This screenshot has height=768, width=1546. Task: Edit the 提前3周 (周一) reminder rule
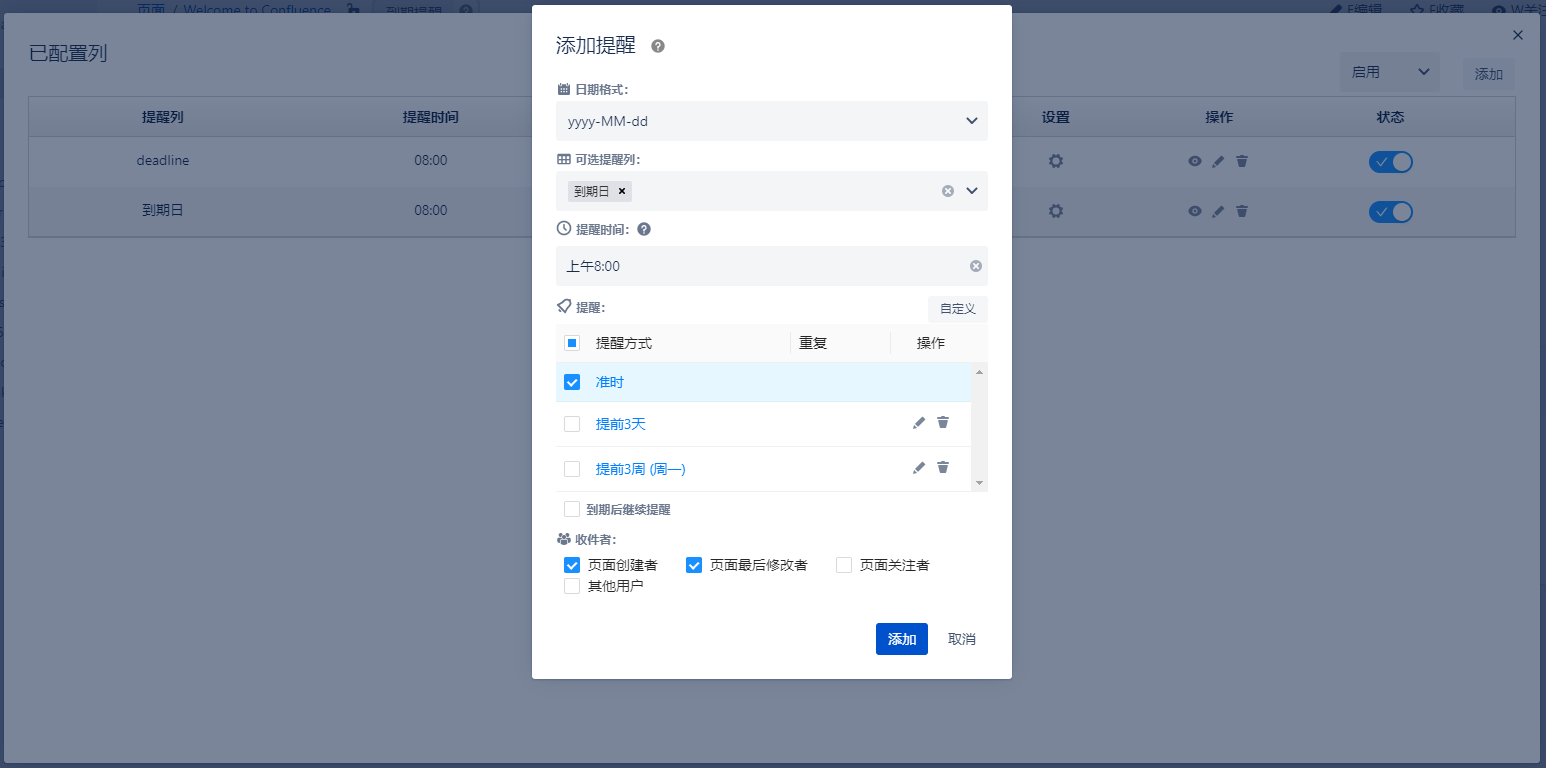pyautogui.click(x=919, y=468)
